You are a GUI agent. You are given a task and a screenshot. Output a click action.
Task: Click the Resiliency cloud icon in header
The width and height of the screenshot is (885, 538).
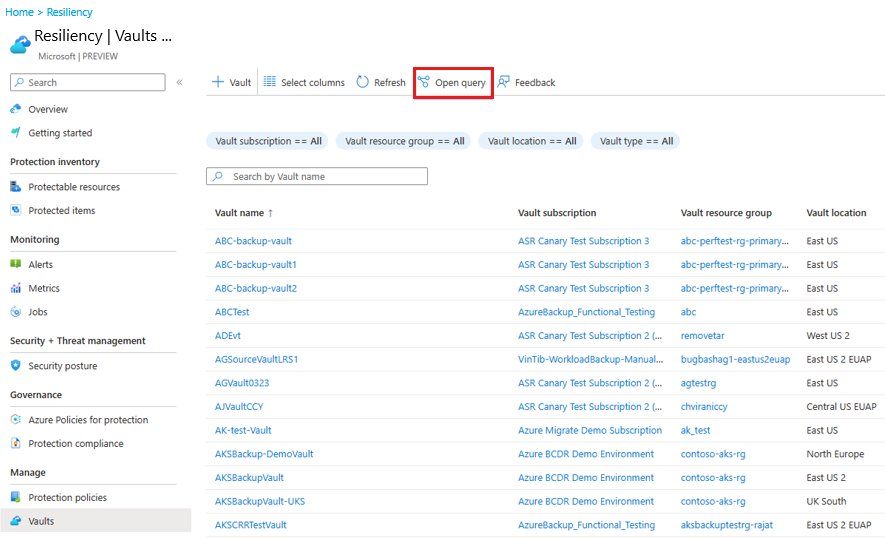click(20, 44)
